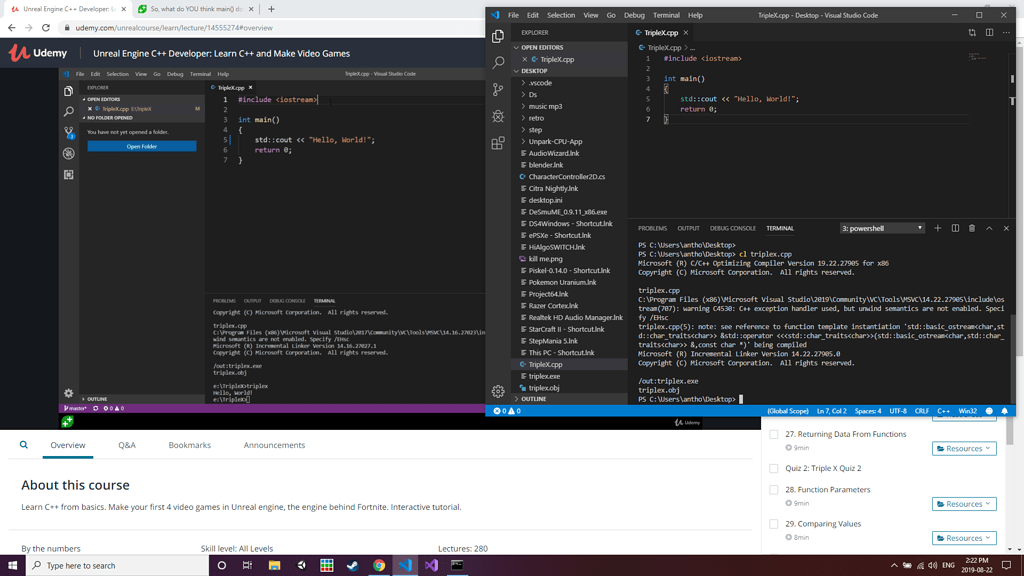The height and width of the screenshot is (576, 1024).
Task: Kill the terminal using the trash icon
Action: point(970,228)
